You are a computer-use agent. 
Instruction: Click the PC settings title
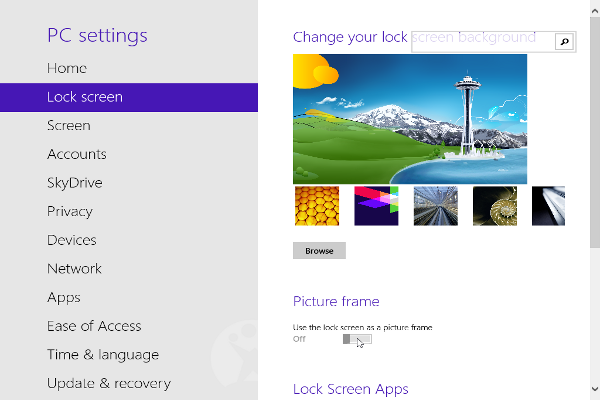point(97,36)
